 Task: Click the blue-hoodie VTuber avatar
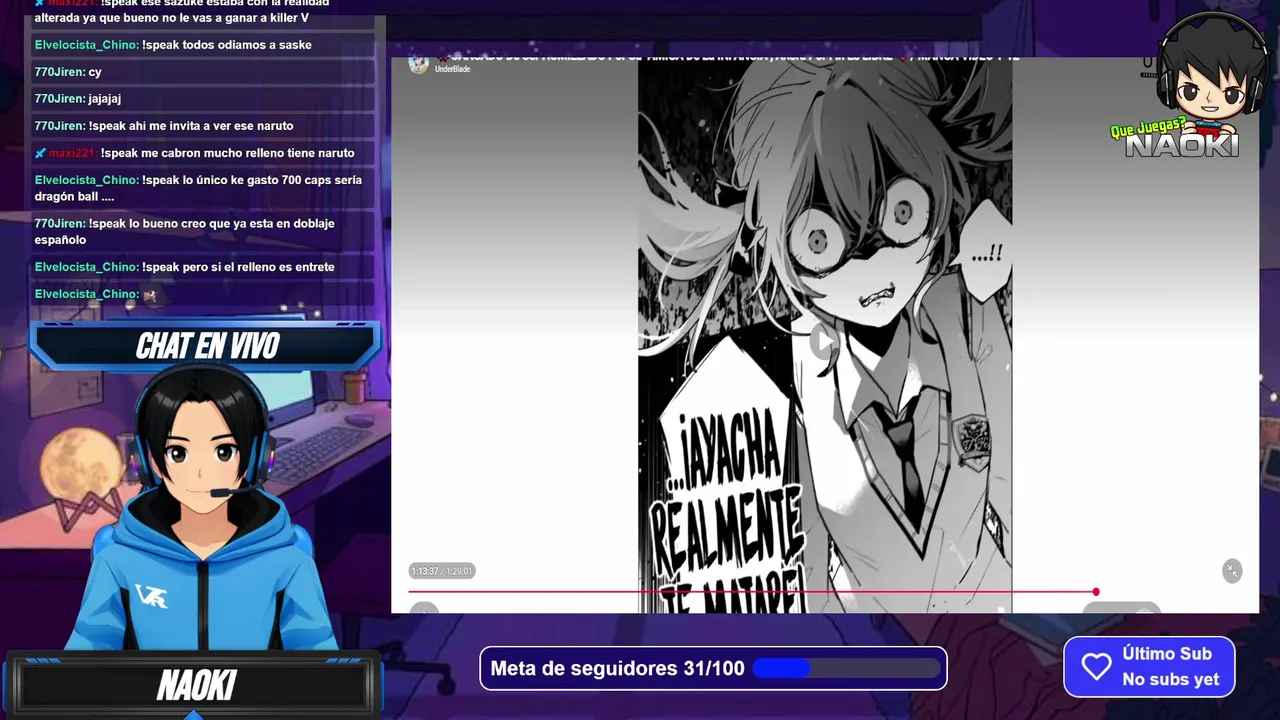point(205,510)
